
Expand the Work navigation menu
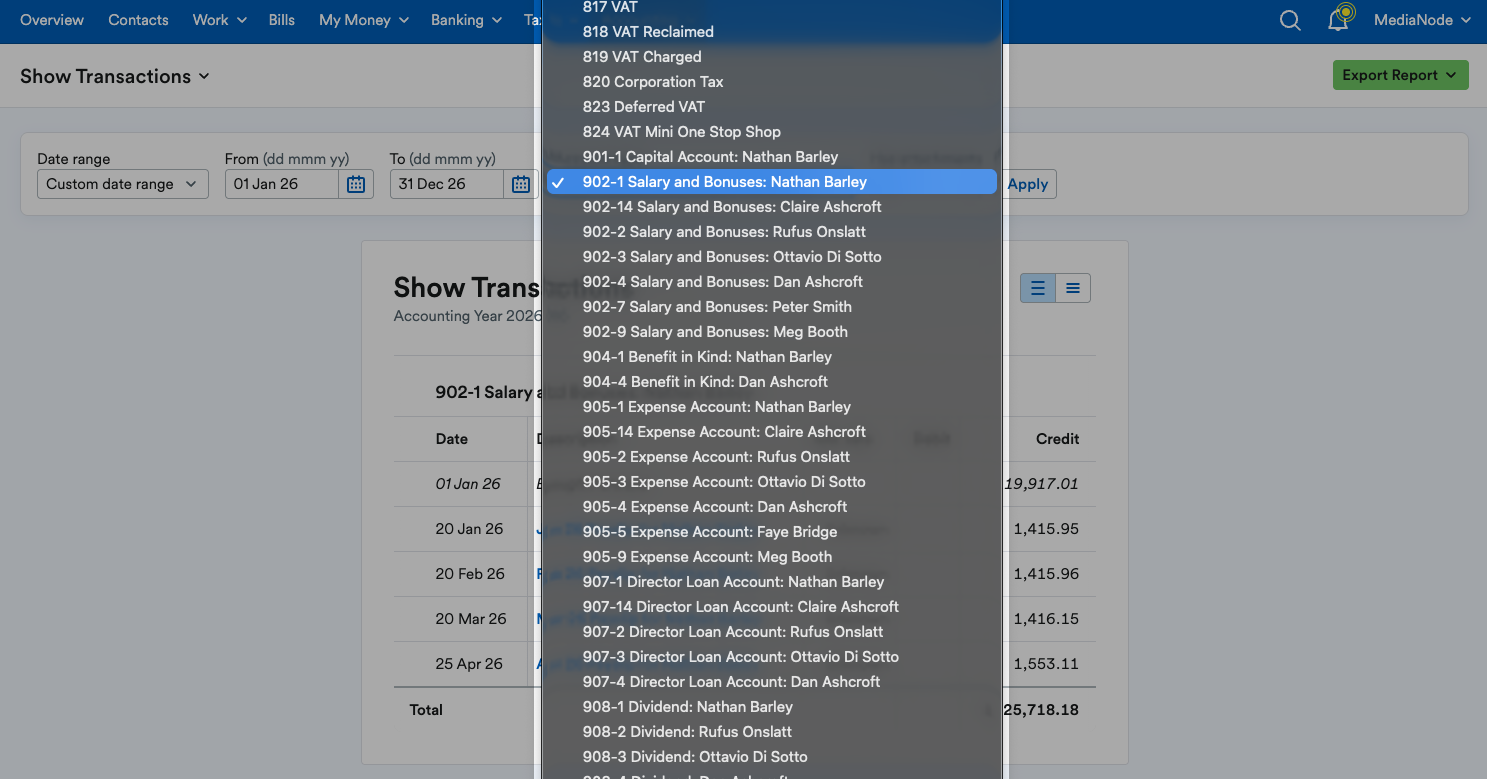pos(219,20)
